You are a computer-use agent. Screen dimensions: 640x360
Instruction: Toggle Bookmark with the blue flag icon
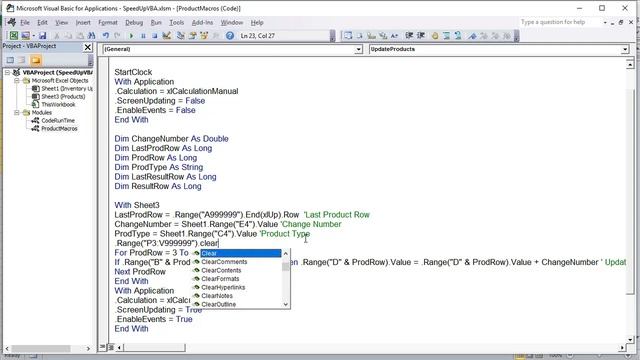[472, 36]
